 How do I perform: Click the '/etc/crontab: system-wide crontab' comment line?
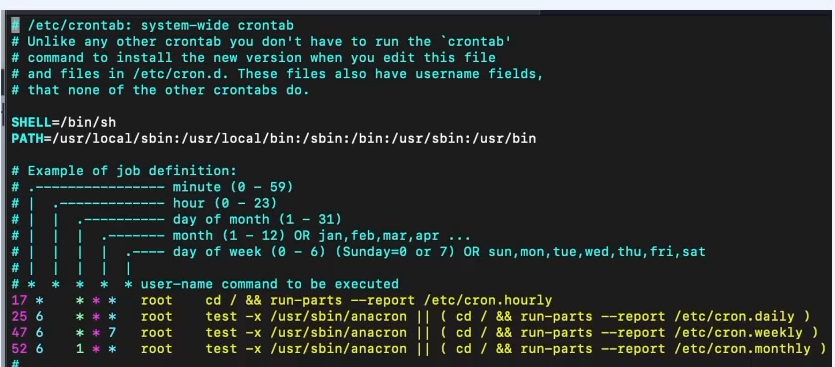(x=153, y=25)
